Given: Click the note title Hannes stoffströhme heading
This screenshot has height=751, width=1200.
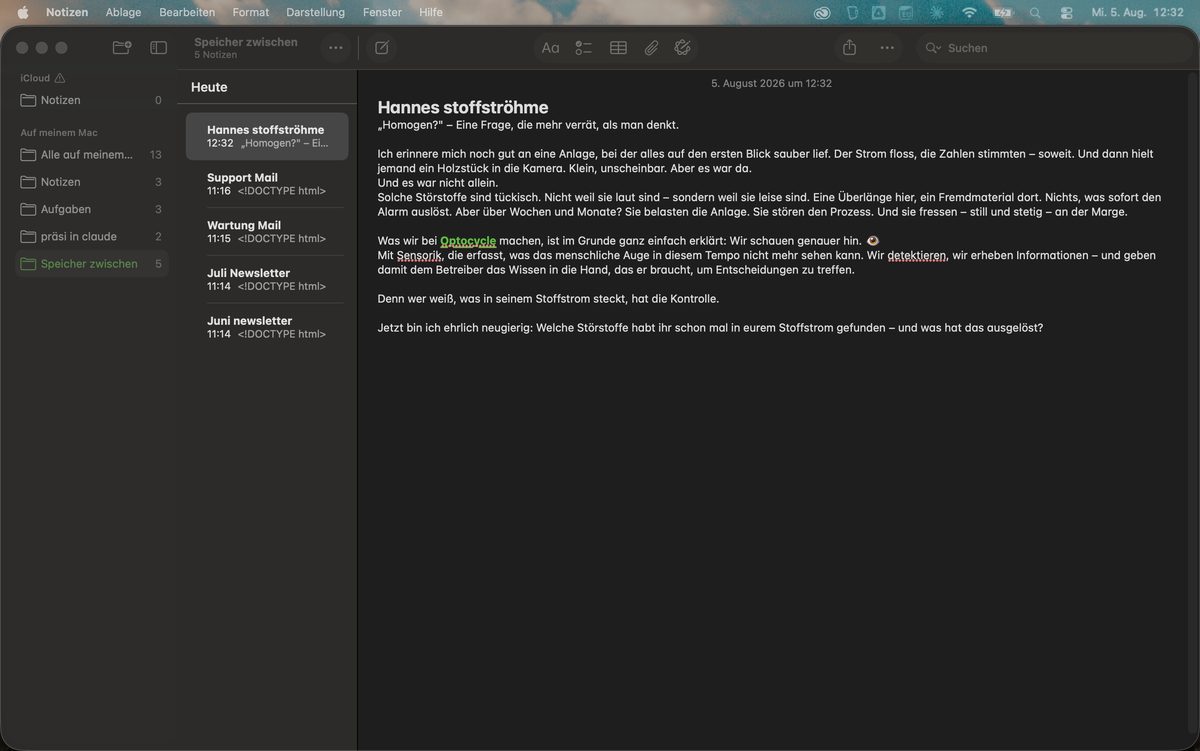Looking at the screenshot, I should click(463, 107).
